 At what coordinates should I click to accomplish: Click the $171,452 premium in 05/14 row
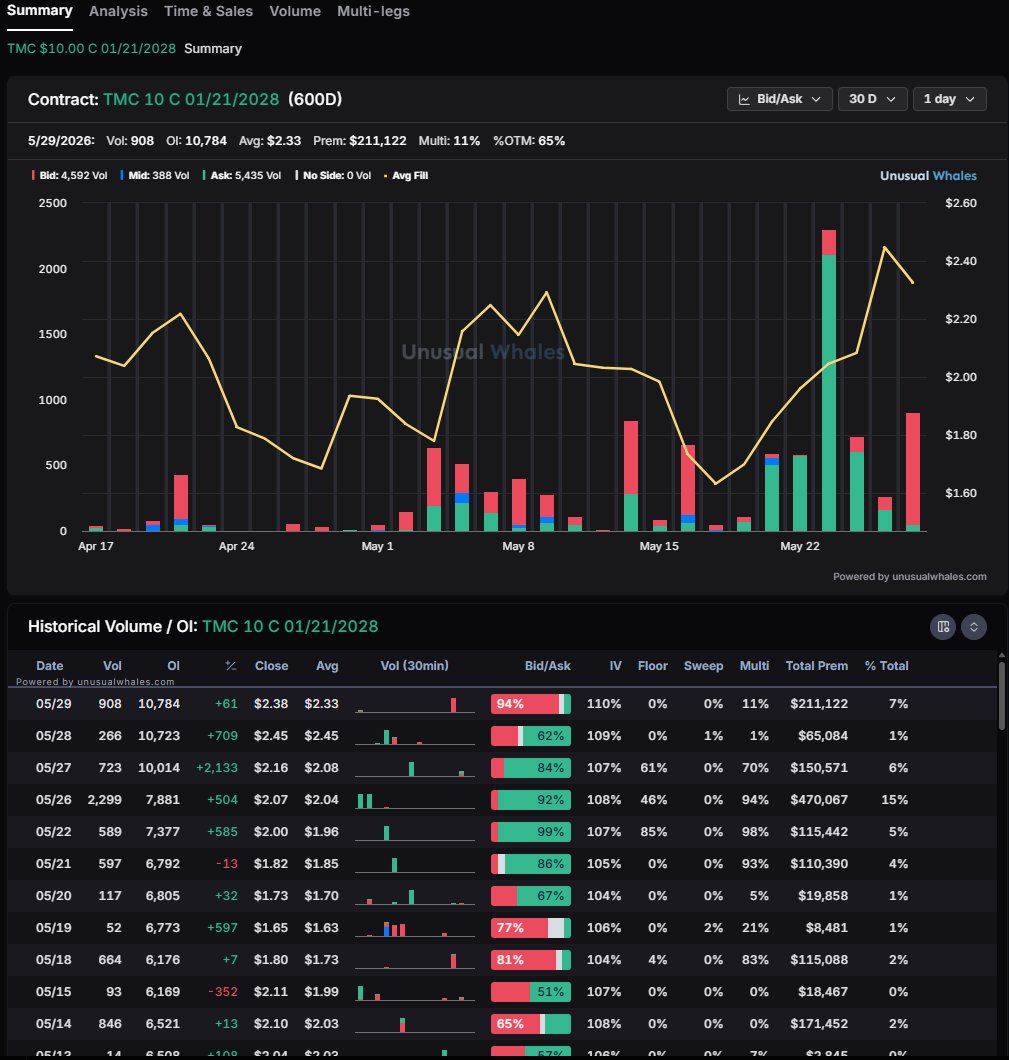pyautogui.click(x=818, y=1023)
